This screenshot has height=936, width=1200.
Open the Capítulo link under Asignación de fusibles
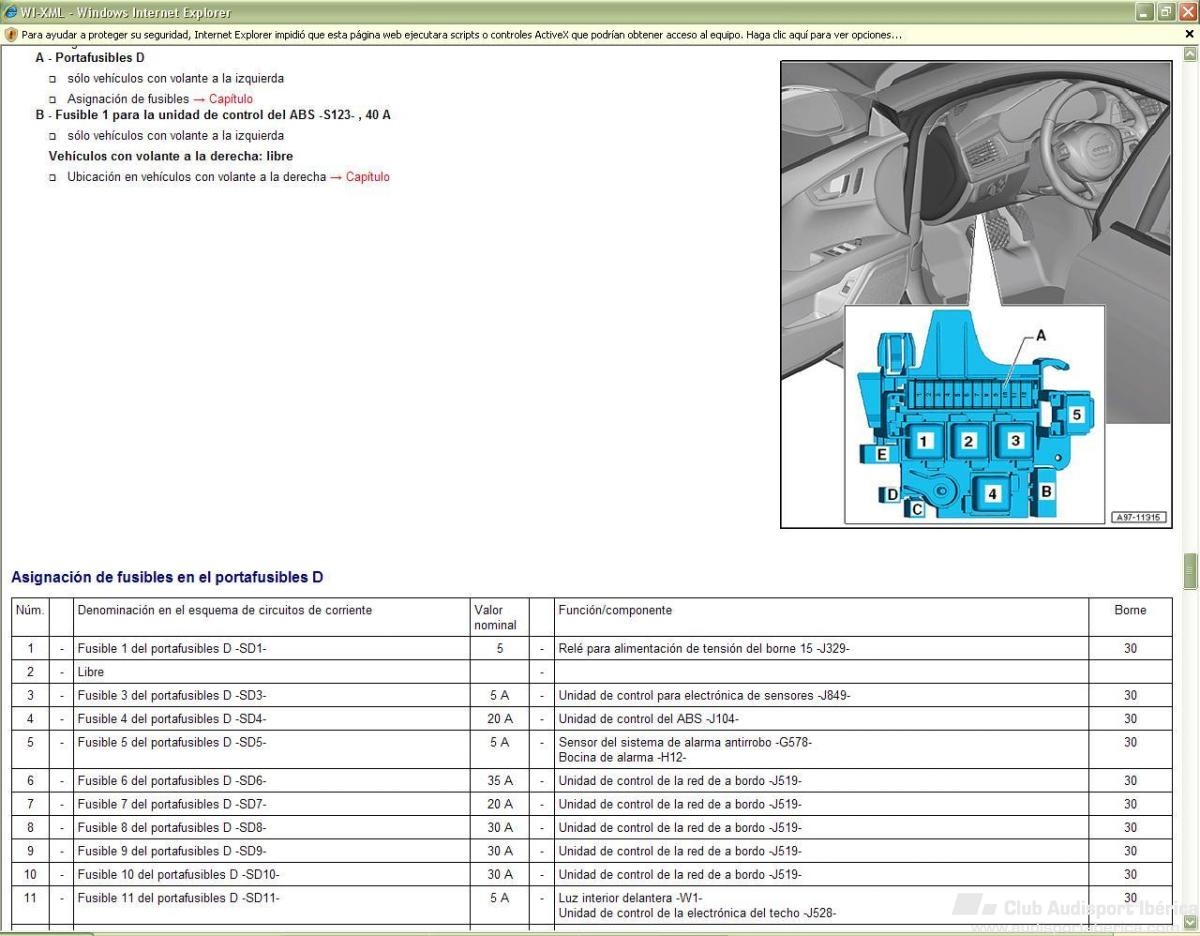click(223, 99)
